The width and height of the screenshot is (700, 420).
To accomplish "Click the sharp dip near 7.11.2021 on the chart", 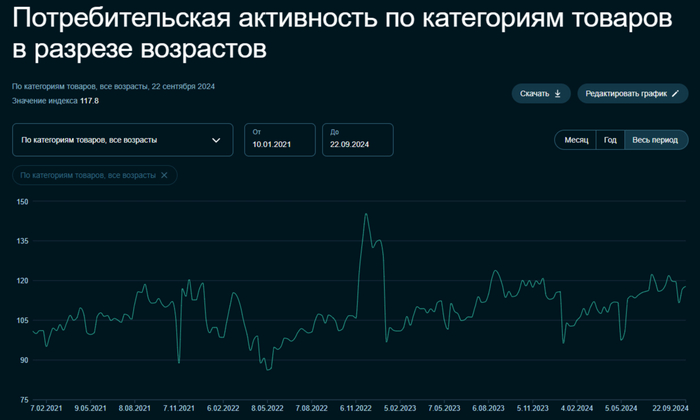I will pos(179,361).
